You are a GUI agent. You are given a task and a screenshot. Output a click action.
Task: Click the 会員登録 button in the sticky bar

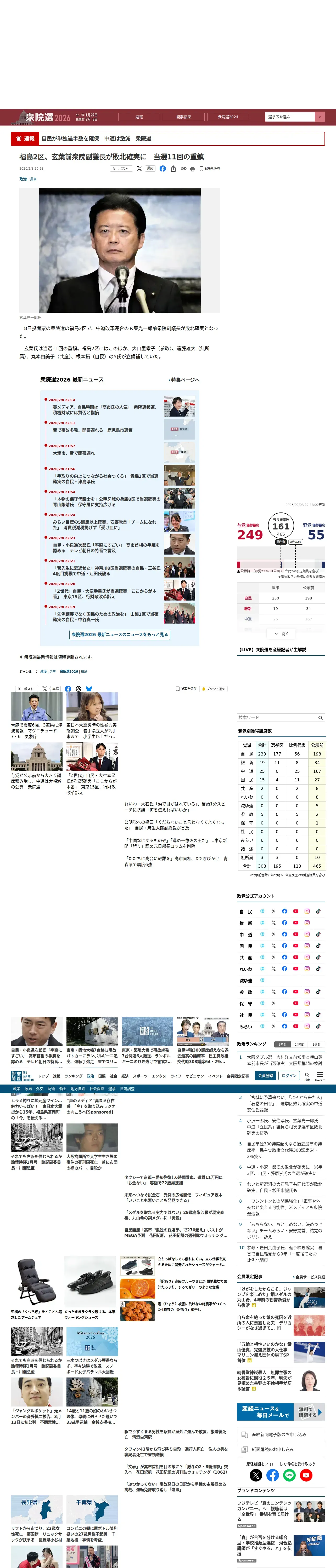[x=265, y=1076]
